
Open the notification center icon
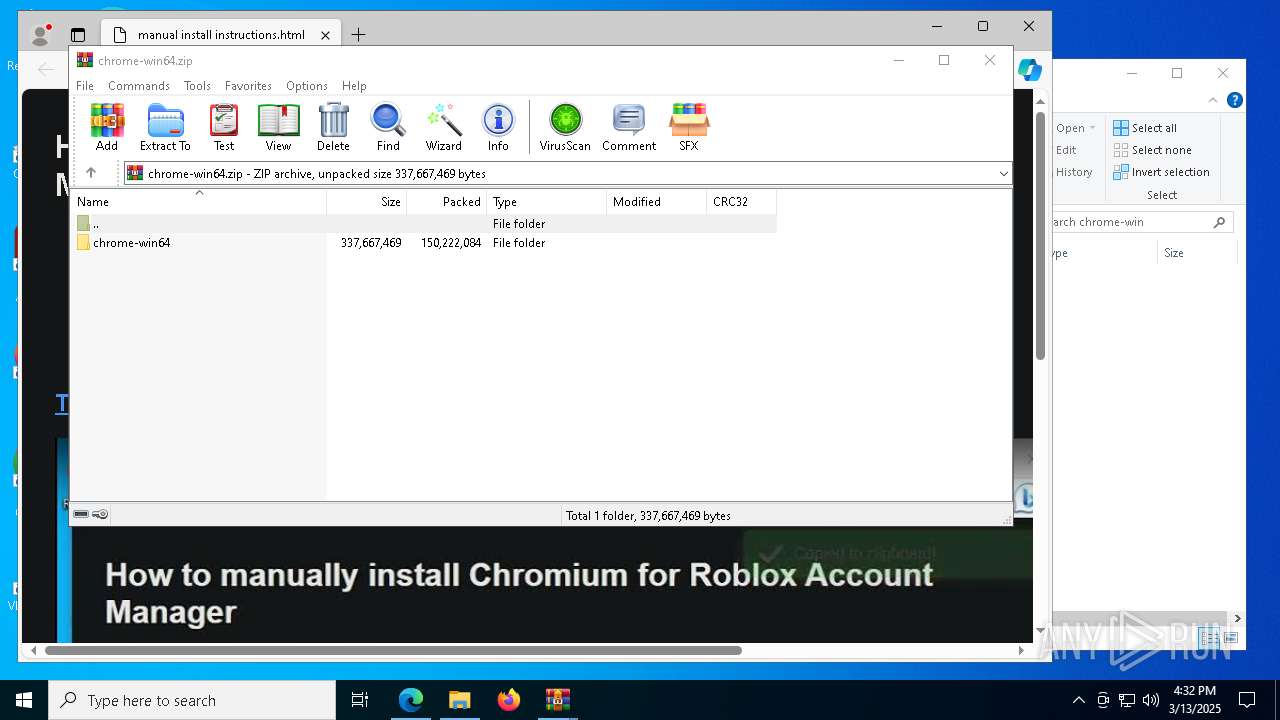1247,700
